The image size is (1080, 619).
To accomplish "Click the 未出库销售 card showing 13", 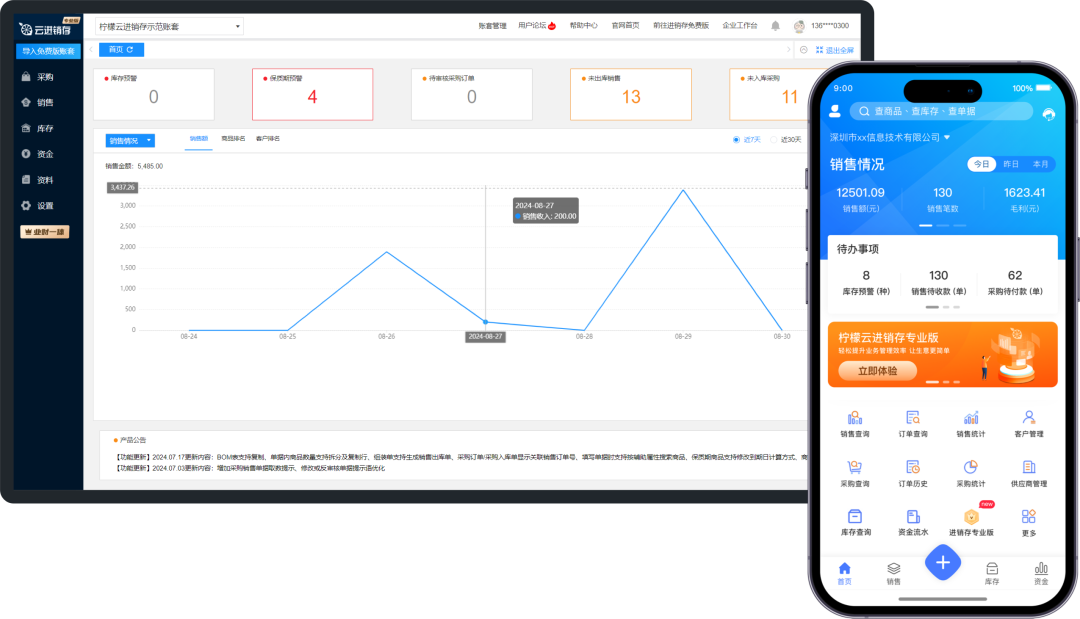I will coord(631,94).
